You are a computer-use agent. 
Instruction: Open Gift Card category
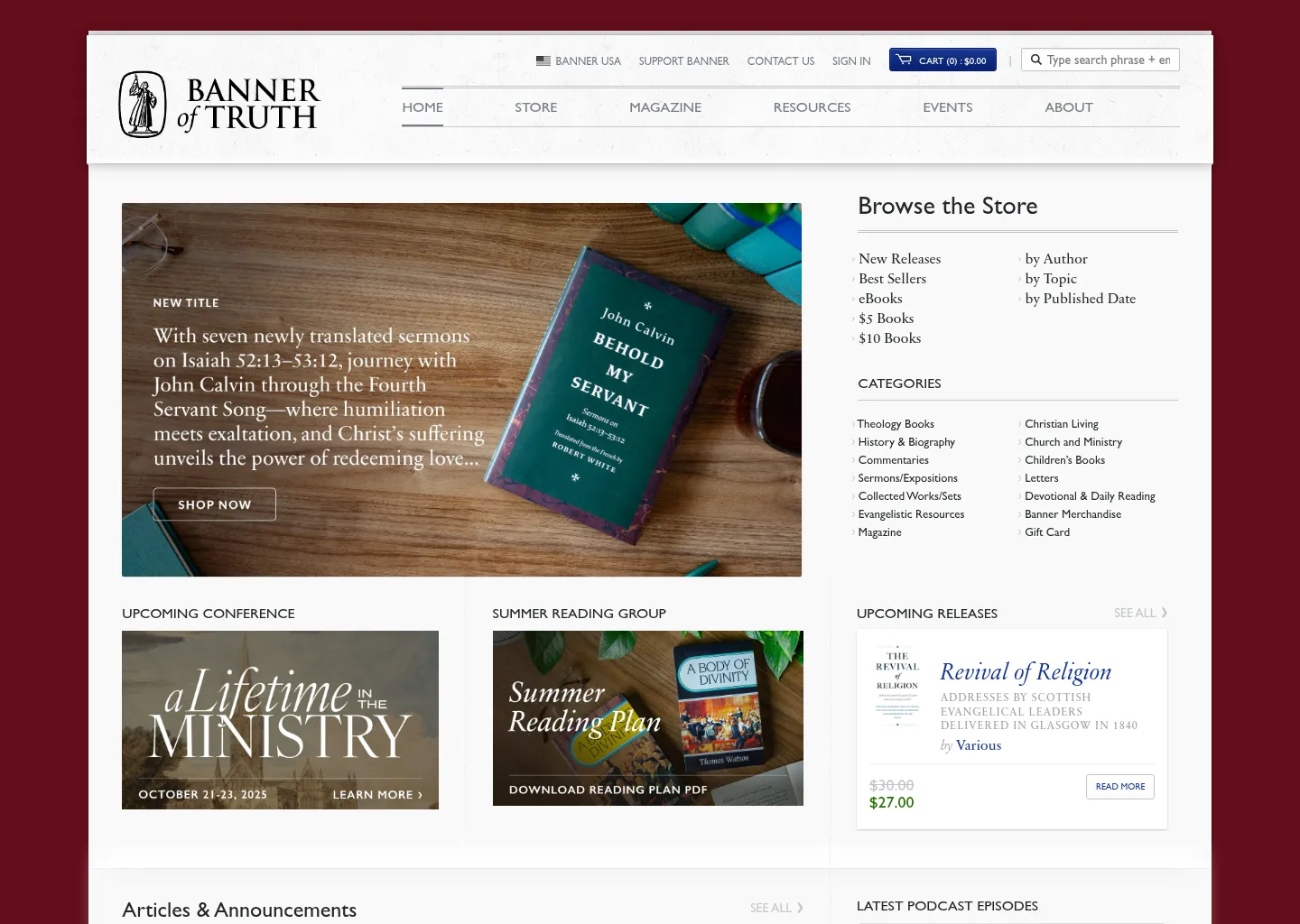[1047, 532]
